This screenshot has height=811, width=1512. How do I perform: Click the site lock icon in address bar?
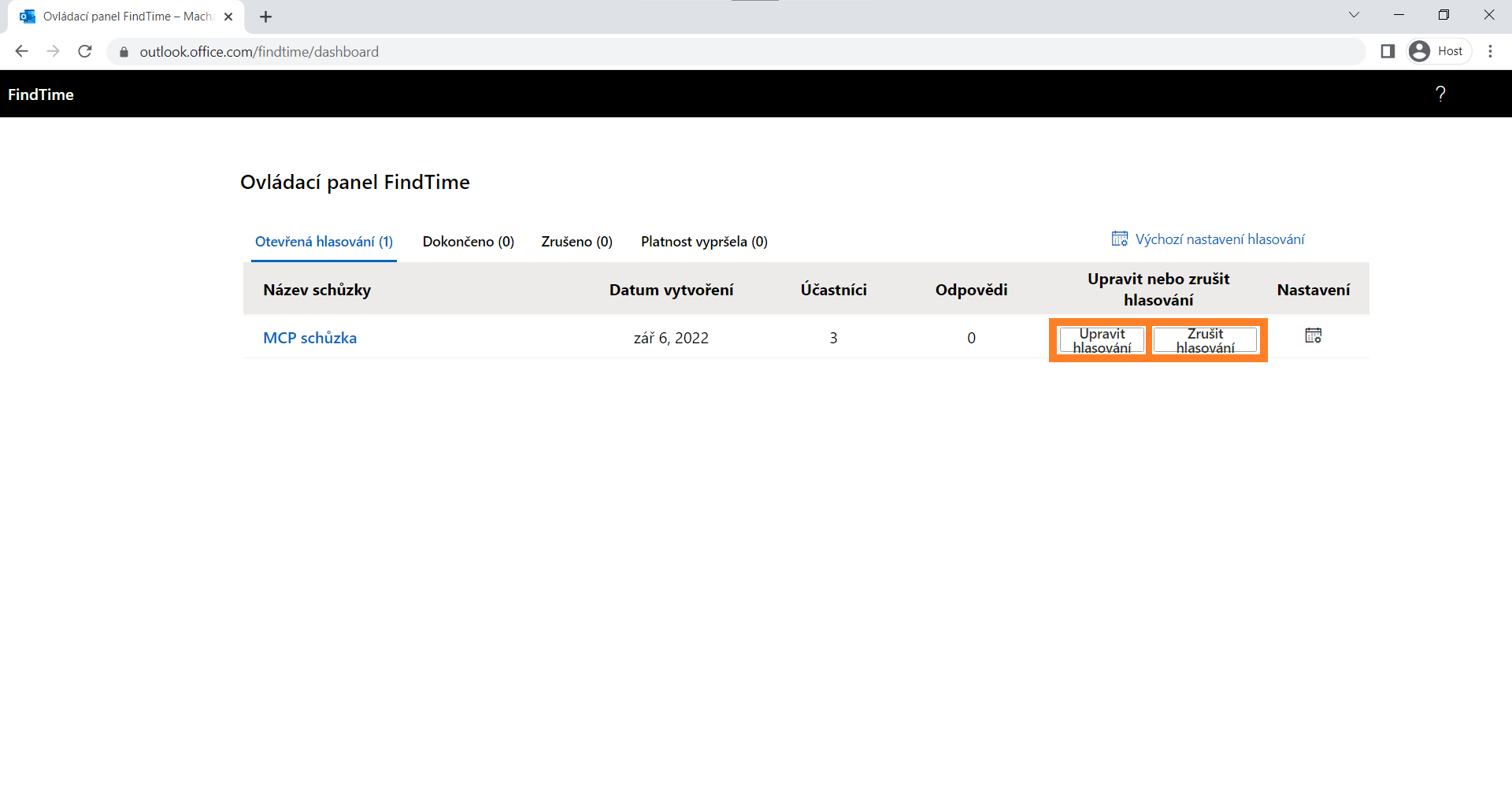pyautogui.click(x=124, y=52)
